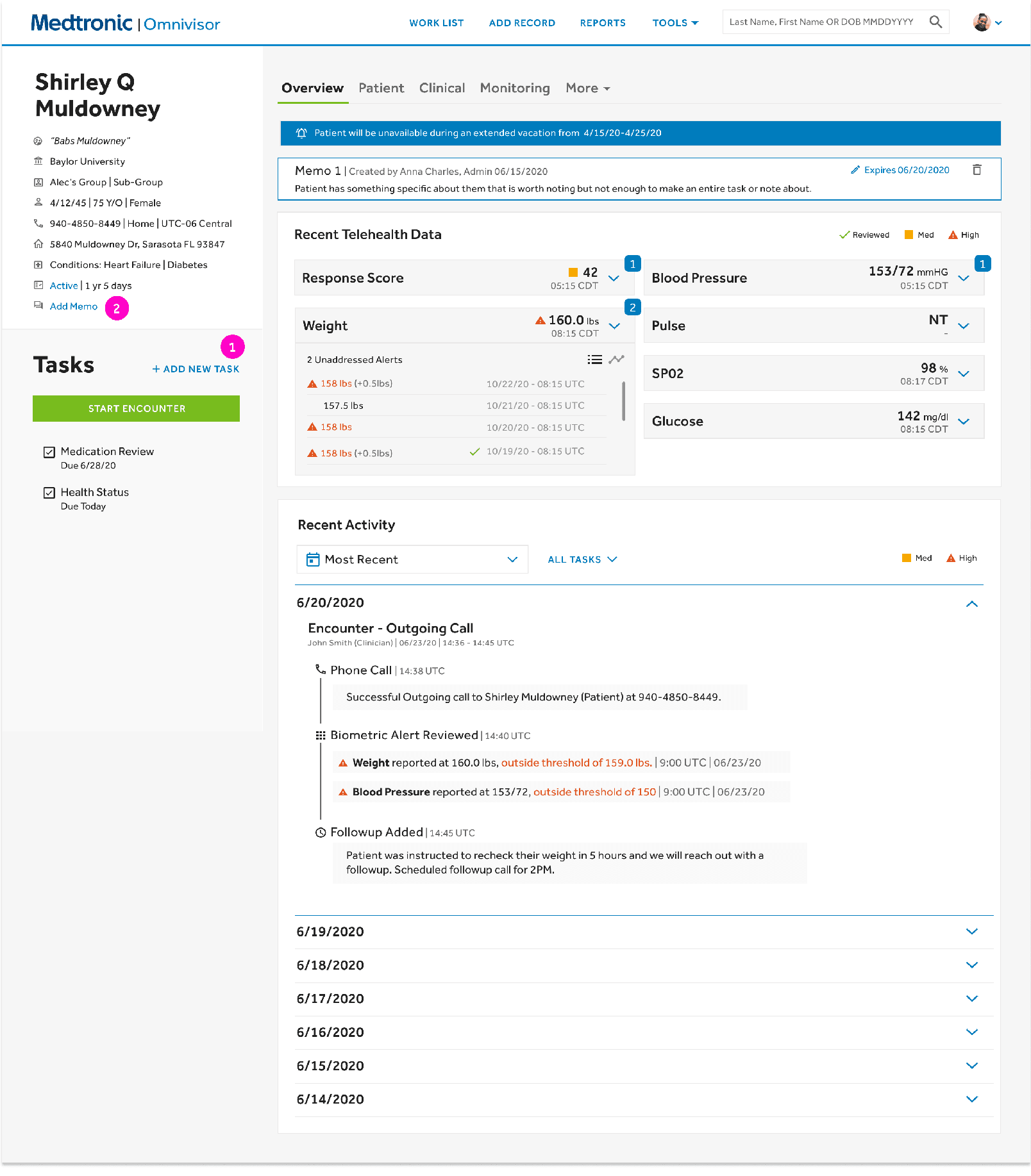Screen dimensions: 1031x1176
Task: Toggle the Health Status task checkbox
Action: tap(49, 493)
